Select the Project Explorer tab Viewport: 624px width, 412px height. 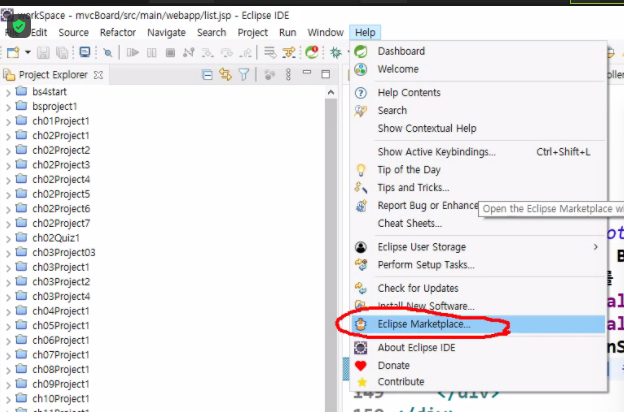[x=53, y=75]
